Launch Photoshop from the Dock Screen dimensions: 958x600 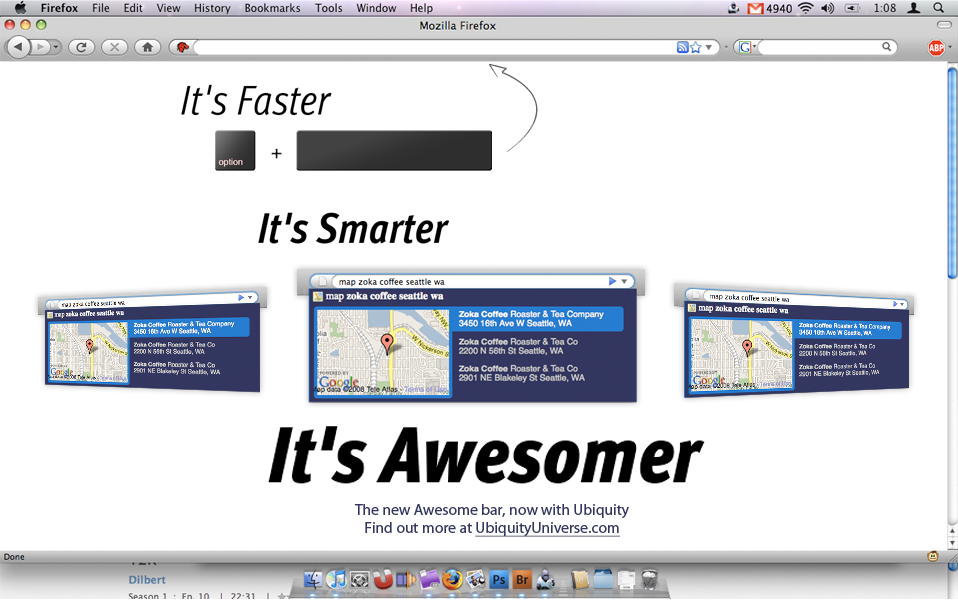pos(499,579)
